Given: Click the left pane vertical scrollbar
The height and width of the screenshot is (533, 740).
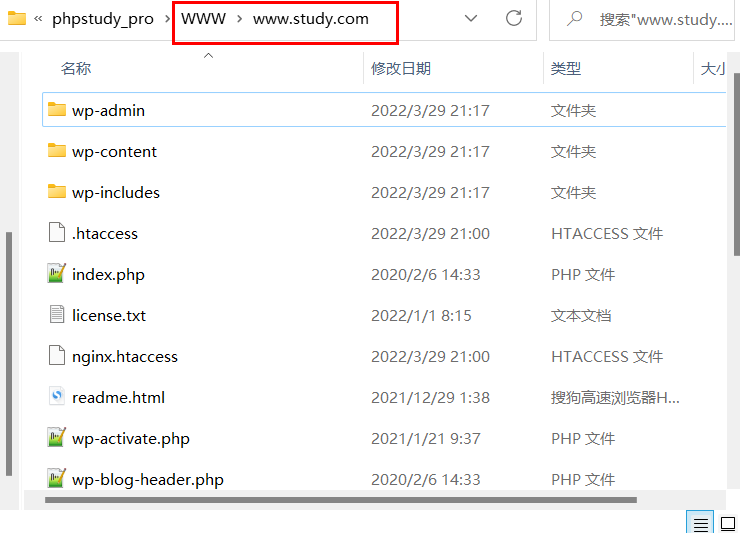Looking at the screenshot, I should coord(8,354).
